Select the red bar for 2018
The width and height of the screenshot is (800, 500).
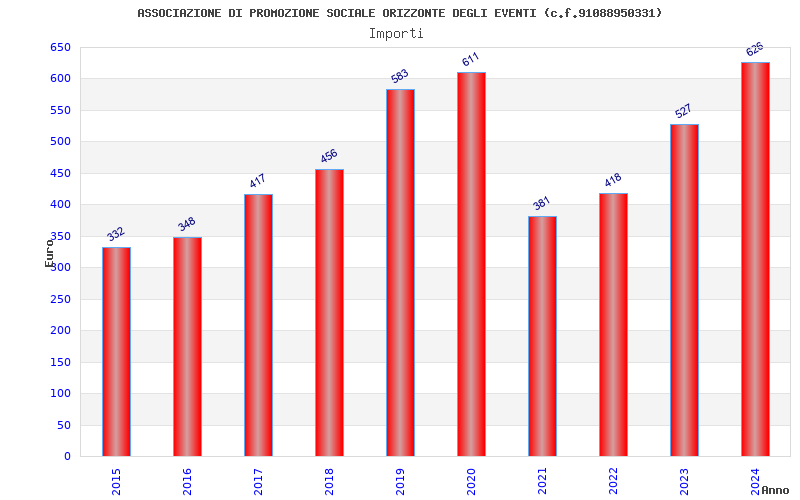click(329, 313)
